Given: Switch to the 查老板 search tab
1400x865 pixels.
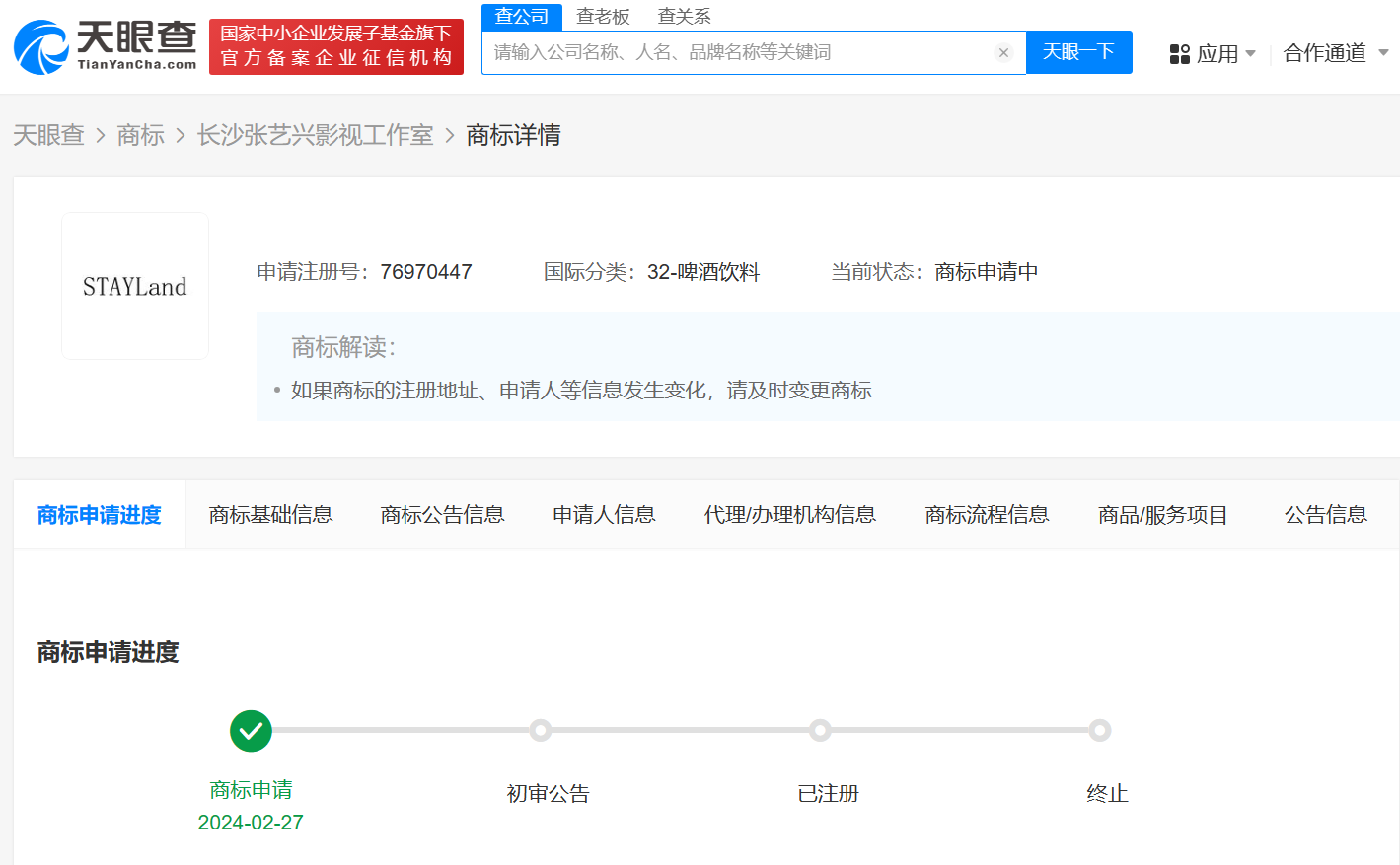Looking at the screenshot, I should pyautogui.click(x=603, y=17).
